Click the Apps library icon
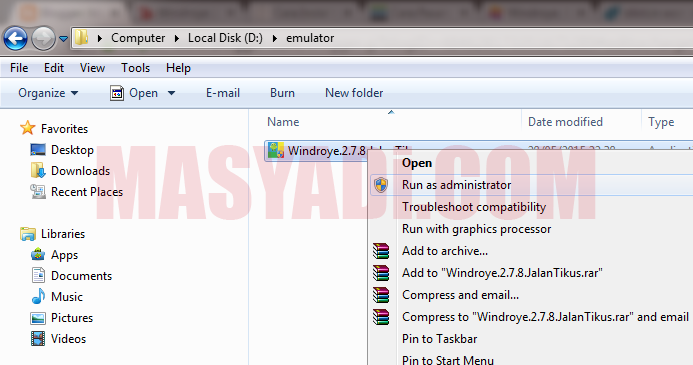 38,255
